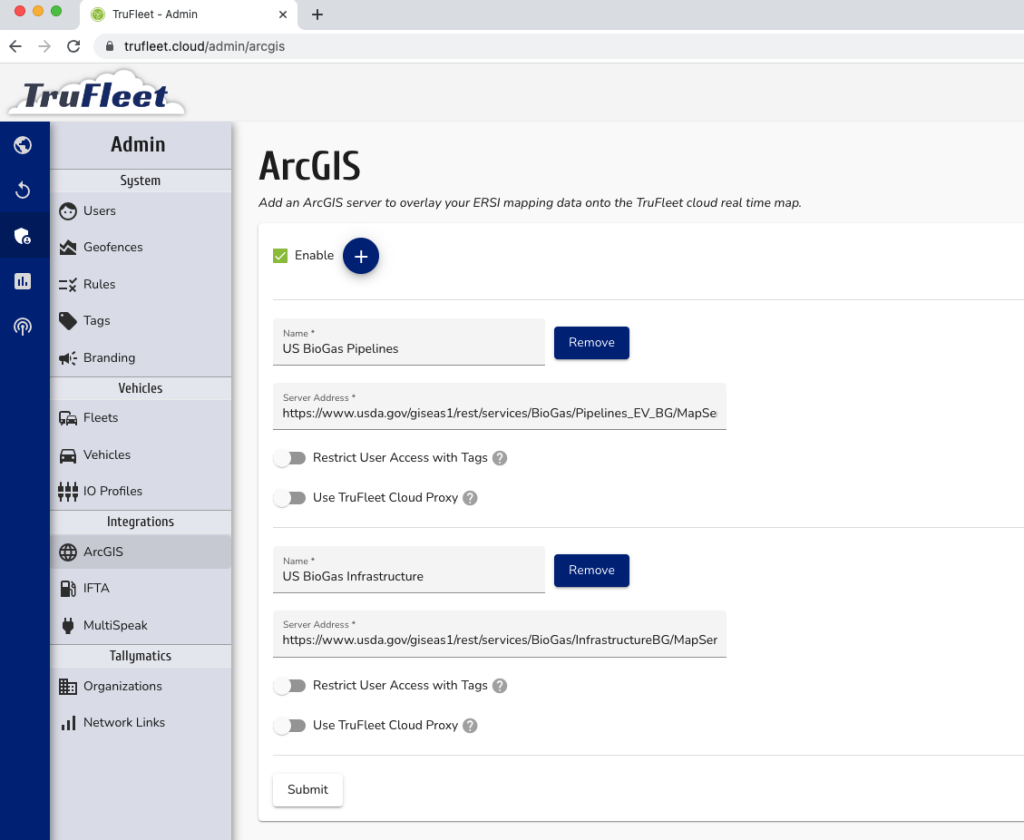Toggle Use TruFleet Cloud Proxy for US BioGas Pipelines
This screenshot has height=840, width=1024.
pos(290,498)
